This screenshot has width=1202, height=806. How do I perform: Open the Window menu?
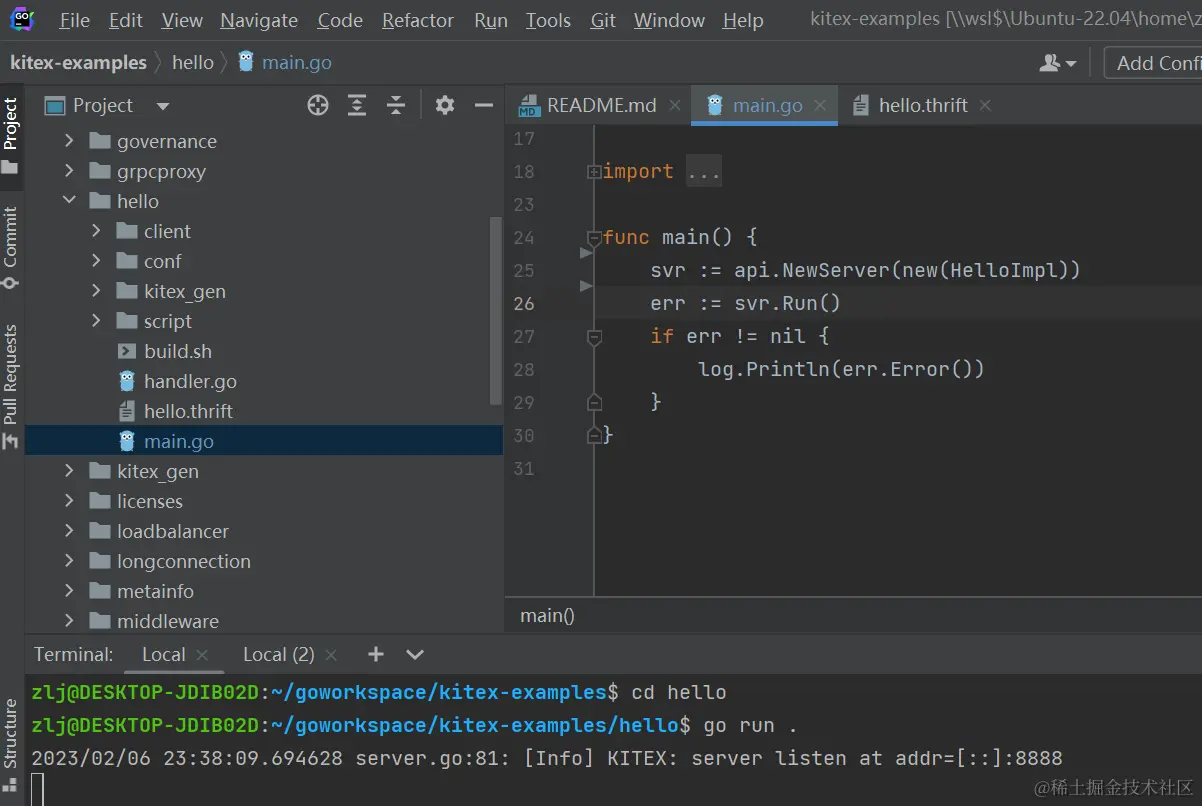tap(669, 20)
